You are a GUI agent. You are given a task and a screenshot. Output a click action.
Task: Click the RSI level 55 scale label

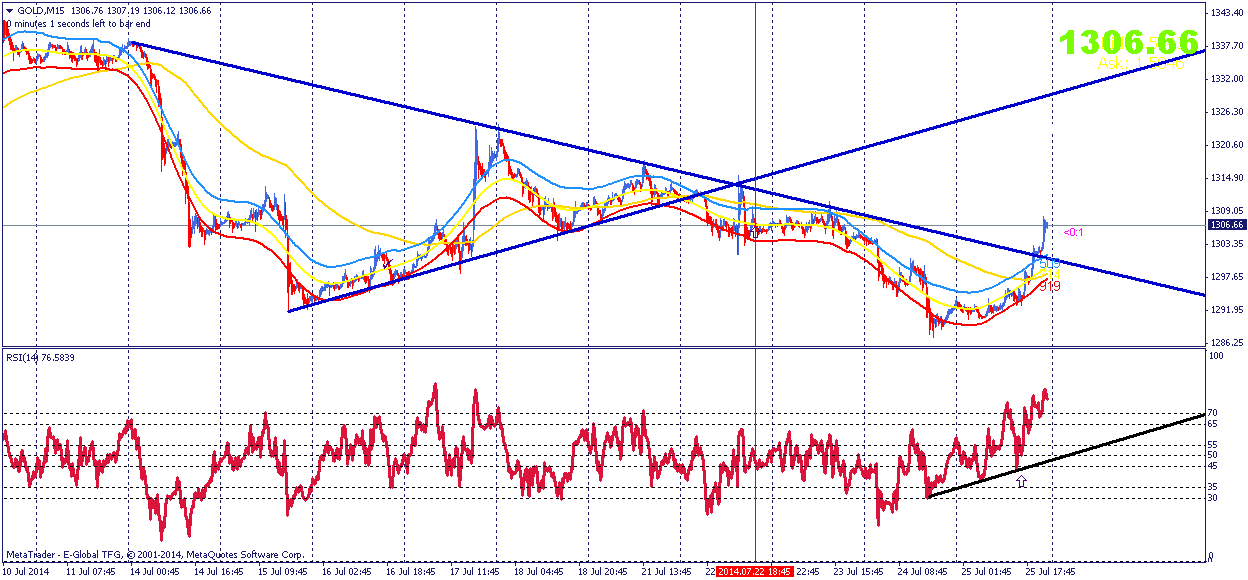(1214, 445)
